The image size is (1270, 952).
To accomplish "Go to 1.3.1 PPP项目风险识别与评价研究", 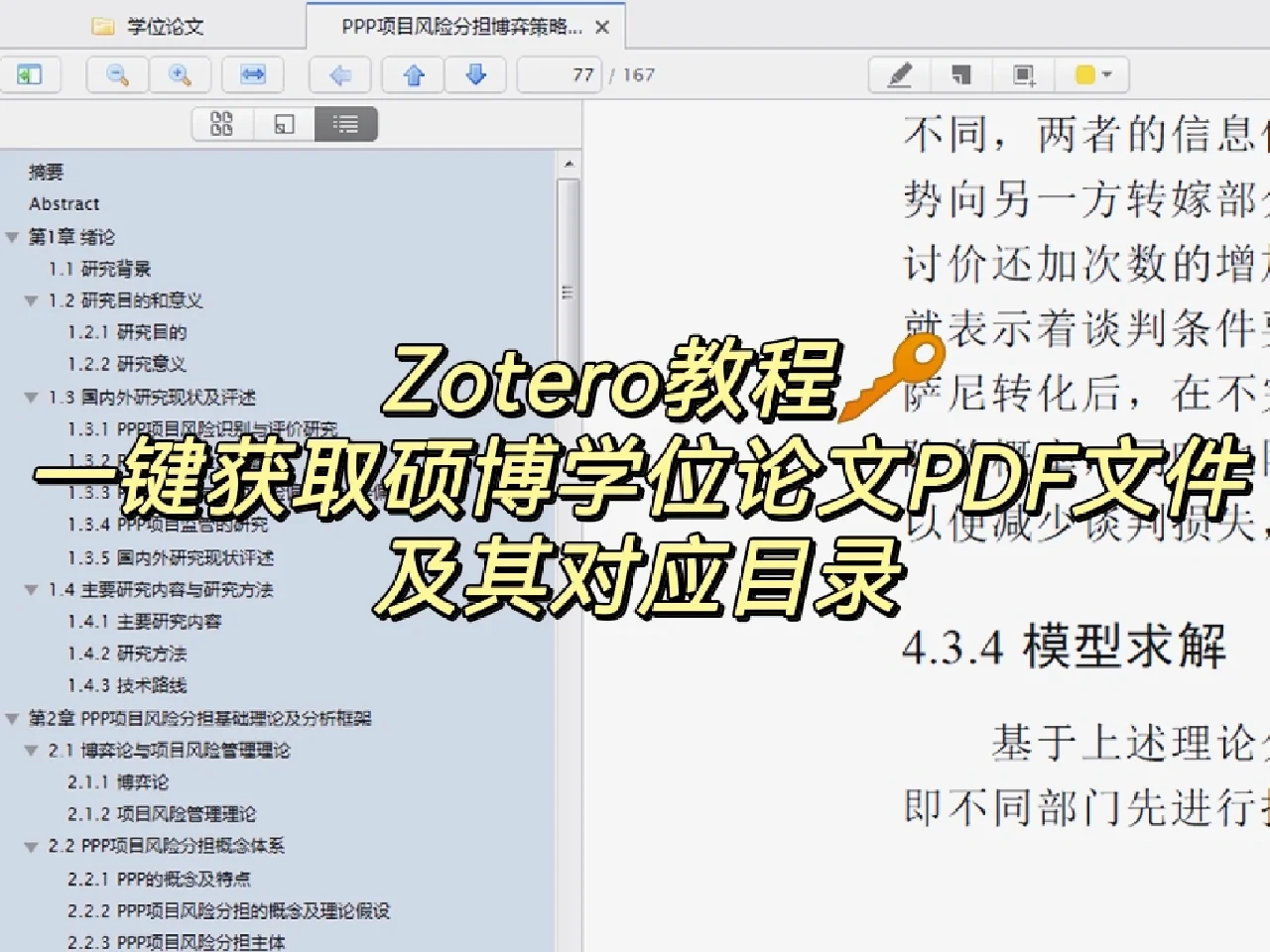I will coord(202,428).
